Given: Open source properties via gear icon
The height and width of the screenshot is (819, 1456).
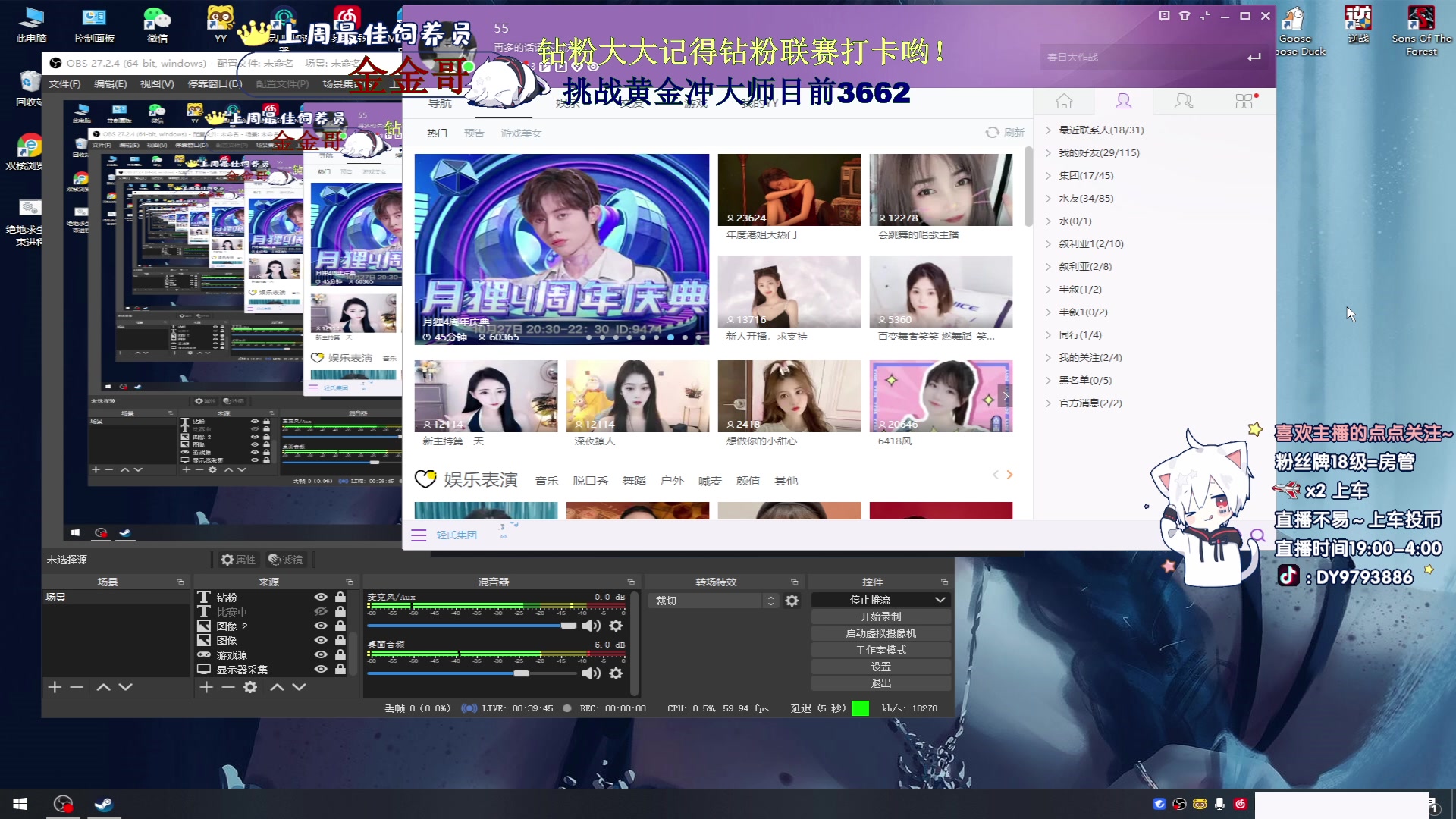Looking at the screenshot, I should tap(250, 687).
